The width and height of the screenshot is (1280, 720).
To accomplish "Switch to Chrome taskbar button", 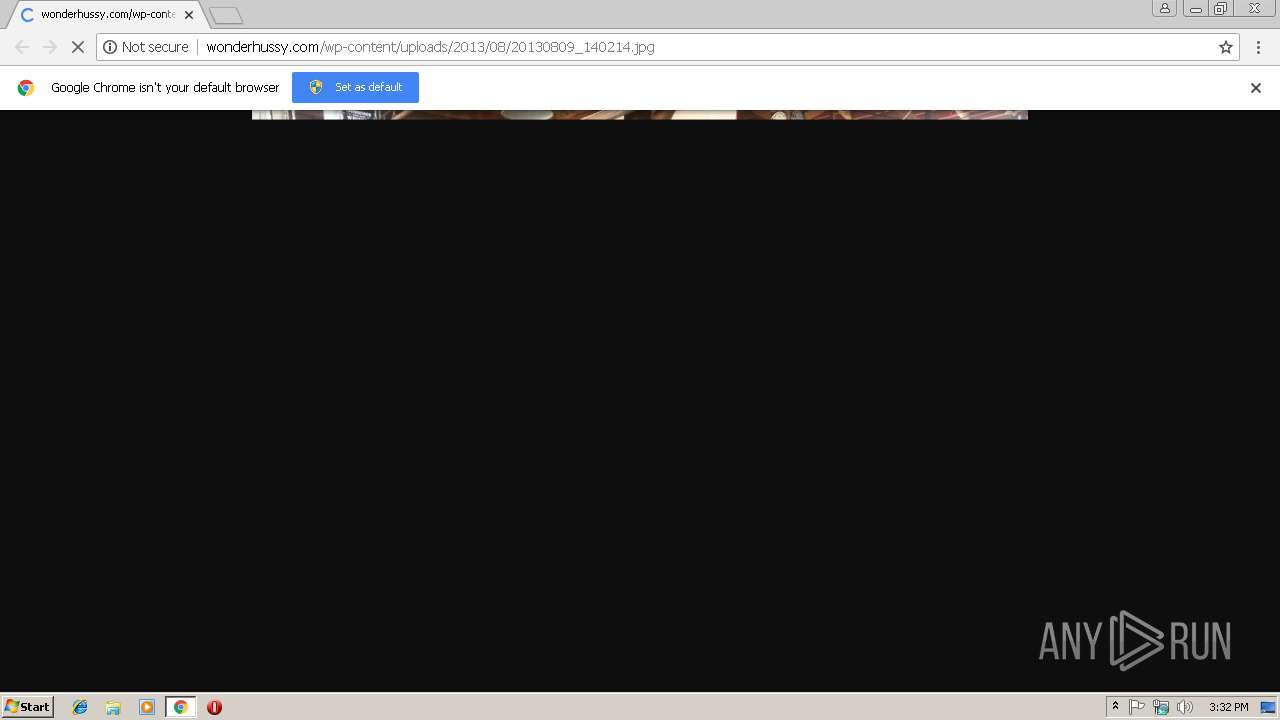I will 180,707.
